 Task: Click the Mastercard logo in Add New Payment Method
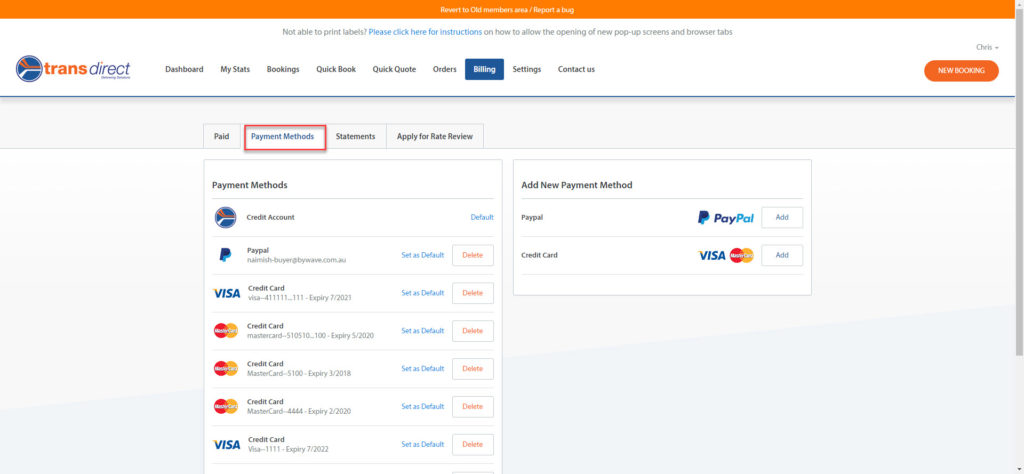pos(741,255)
